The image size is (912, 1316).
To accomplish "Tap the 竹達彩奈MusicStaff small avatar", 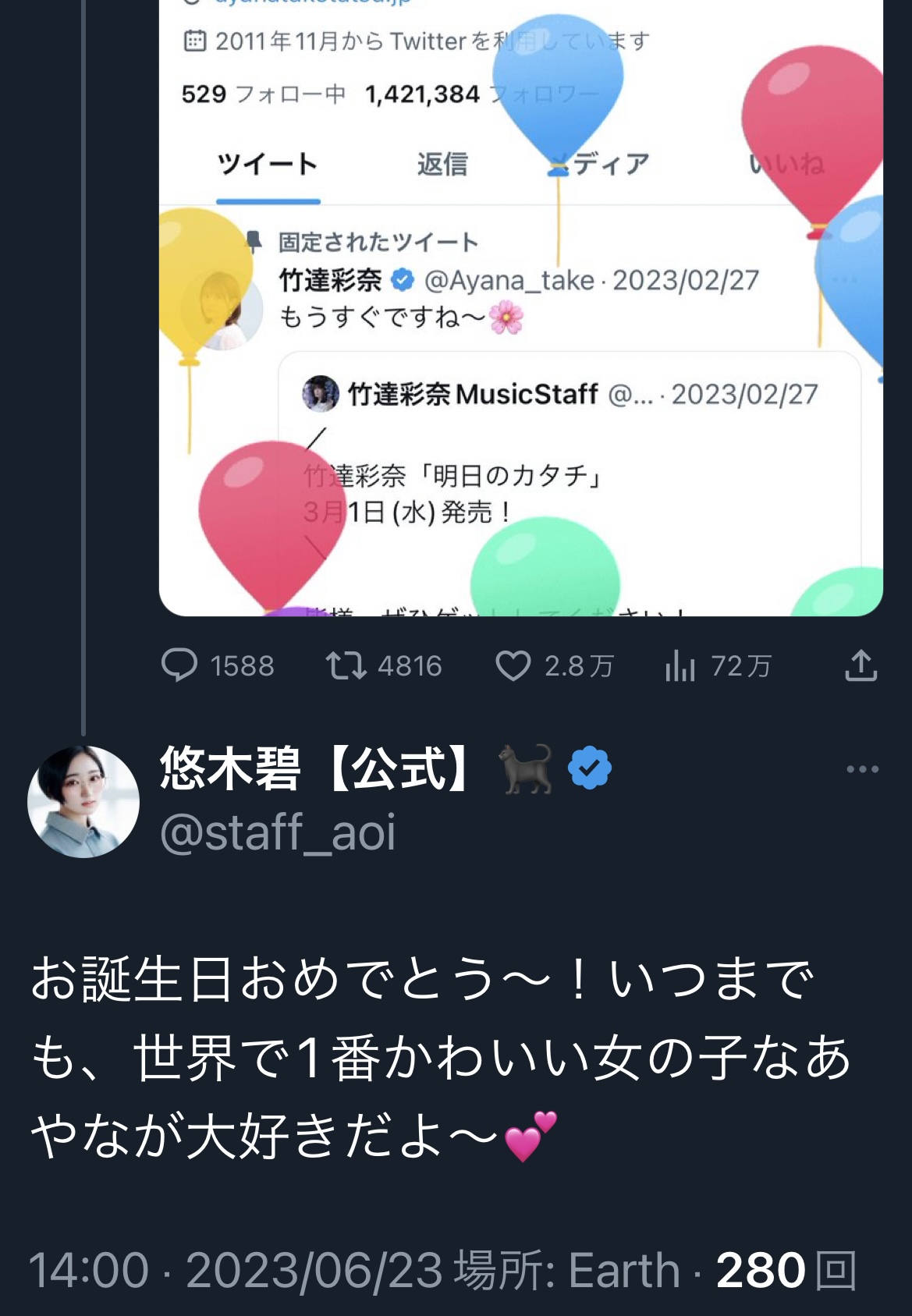I will point(321,394).
